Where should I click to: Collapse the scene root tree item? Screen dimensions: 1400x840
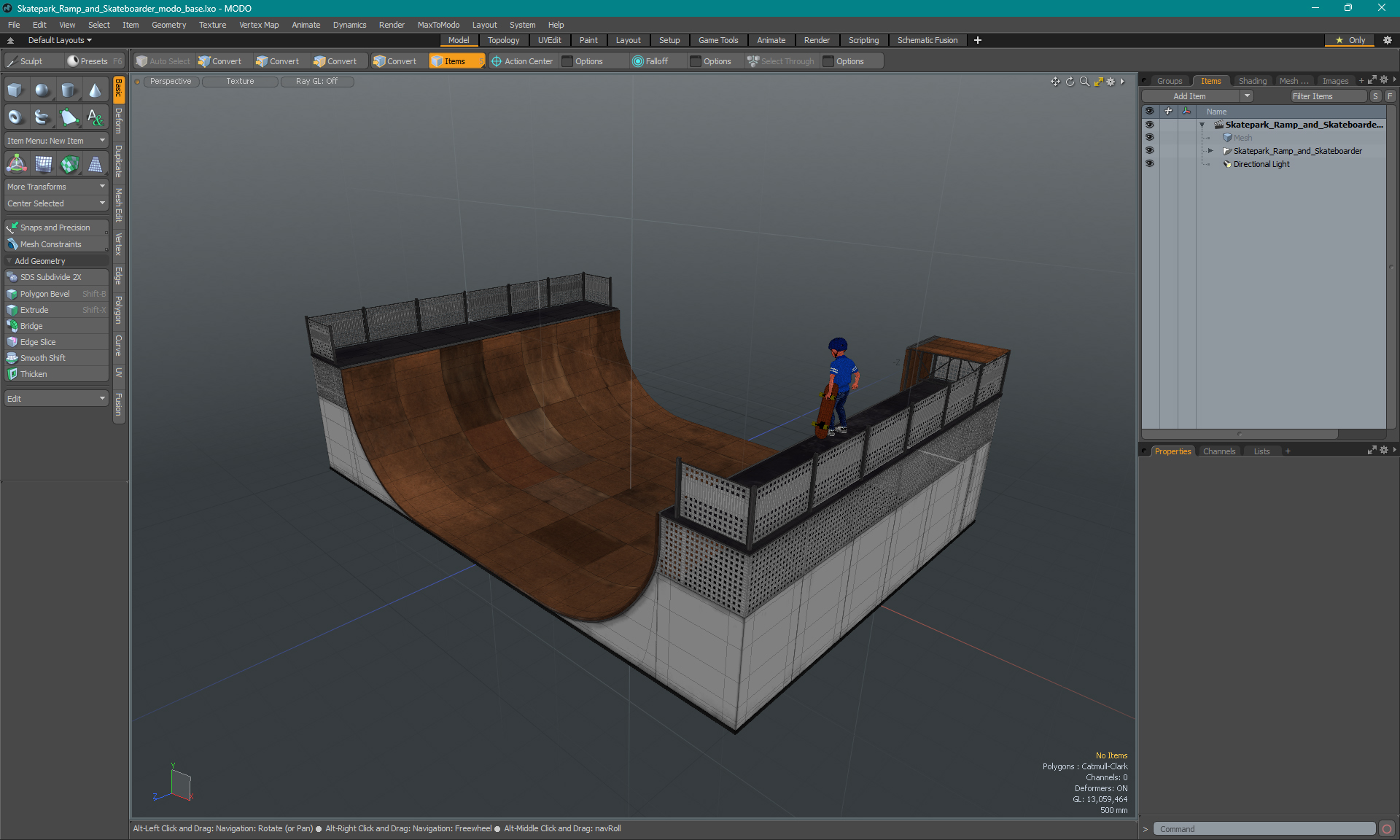[x=1202, y=125]
